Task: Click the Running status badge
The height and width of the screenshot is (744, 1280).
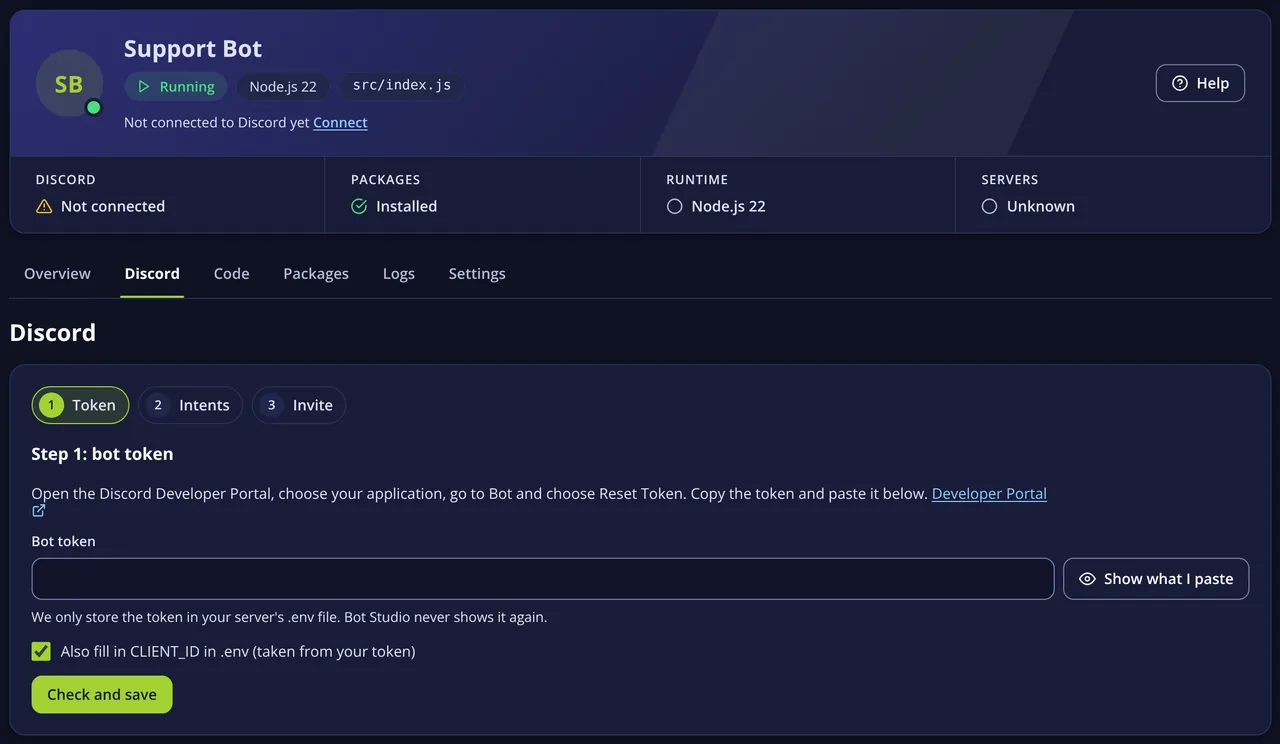Action: point(176,87)
